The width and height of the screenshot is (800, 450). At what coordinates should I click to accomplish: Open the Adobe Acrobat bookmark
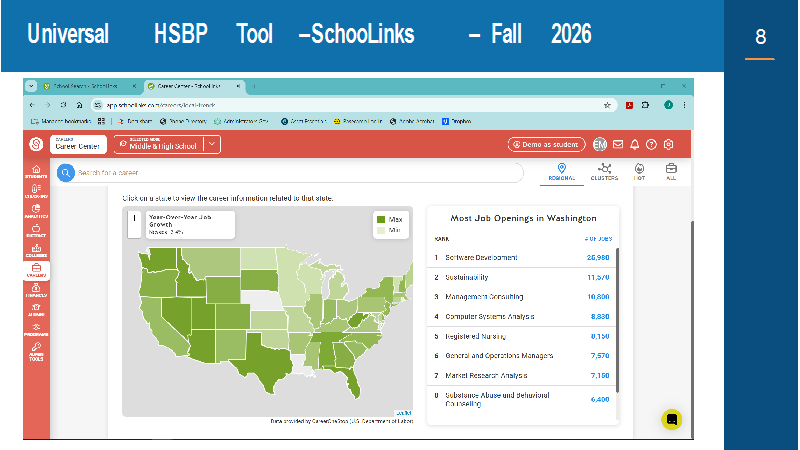tap(412, 121)
